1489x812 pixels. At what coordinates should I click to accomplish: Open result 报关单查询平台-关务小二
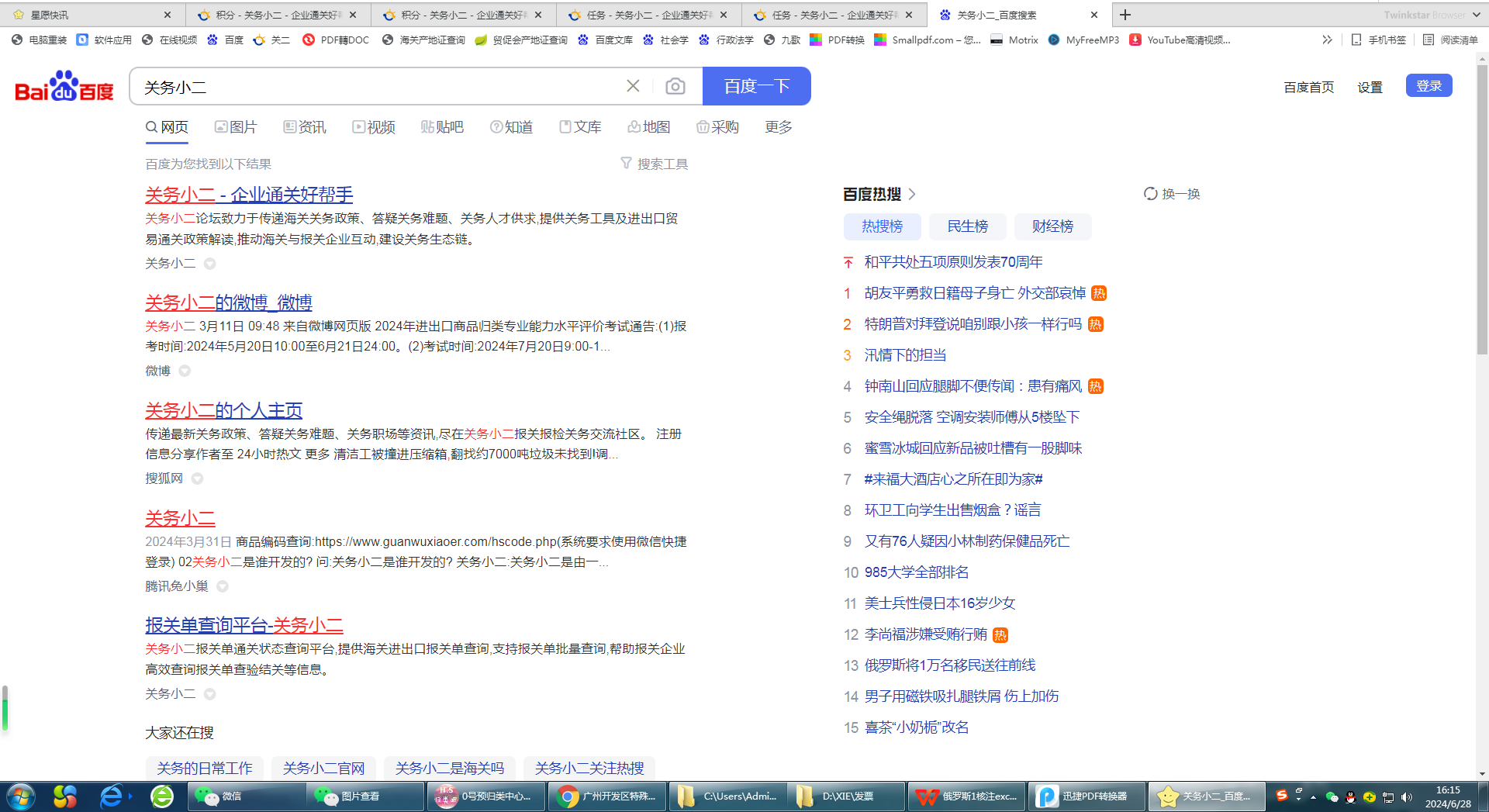244,625
